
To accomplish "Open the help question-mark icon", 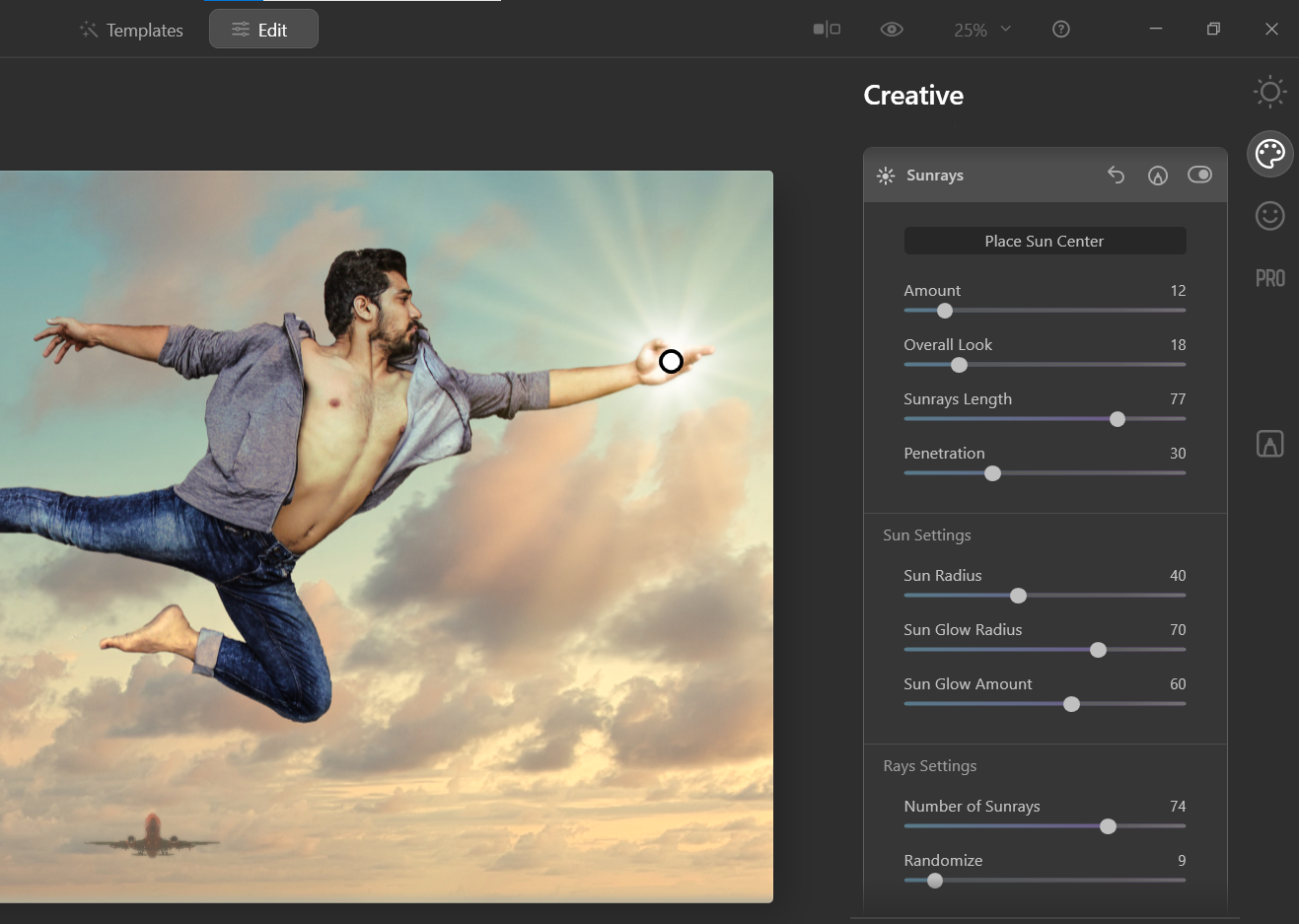I will coord(1060,30).
